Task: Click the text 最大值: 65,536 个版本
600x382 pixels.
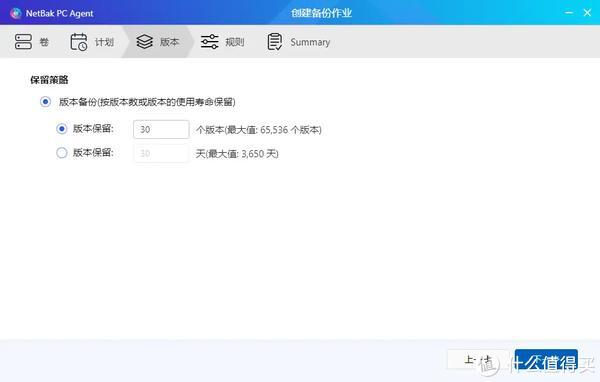Action: coord(274,130)
